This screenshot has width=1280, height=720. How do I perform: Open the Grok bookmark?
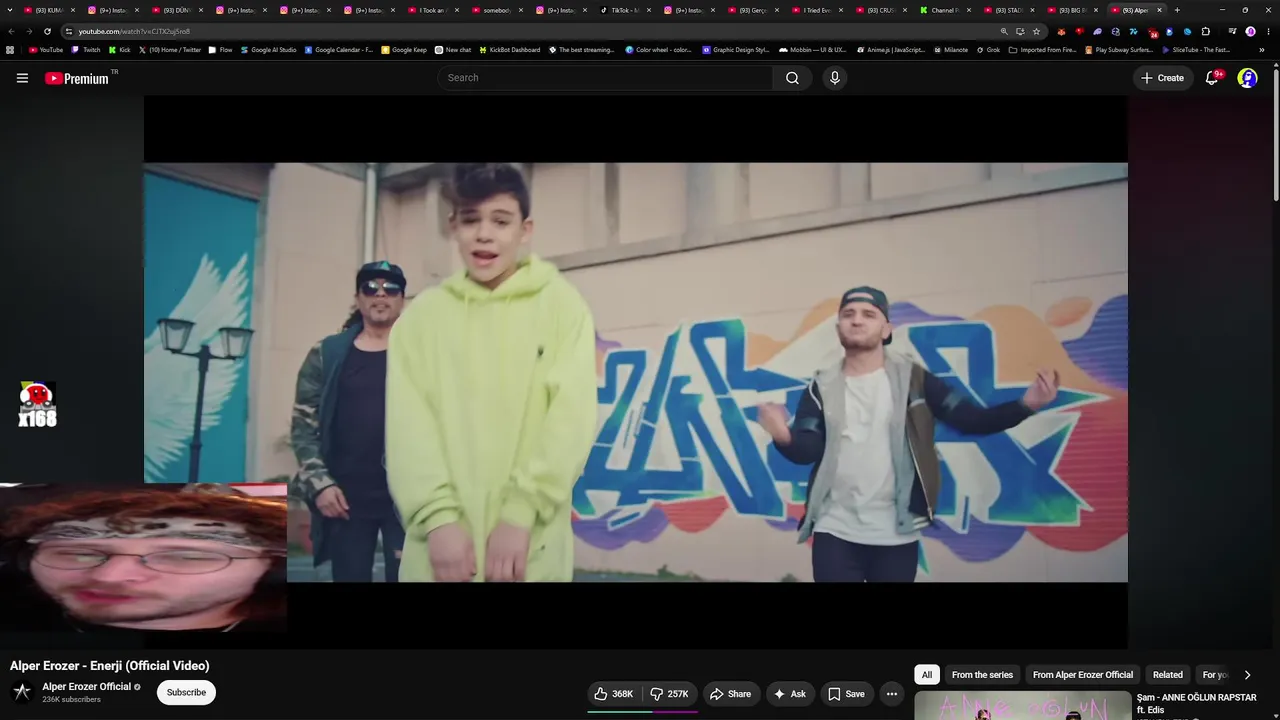[x=987, y=50]
